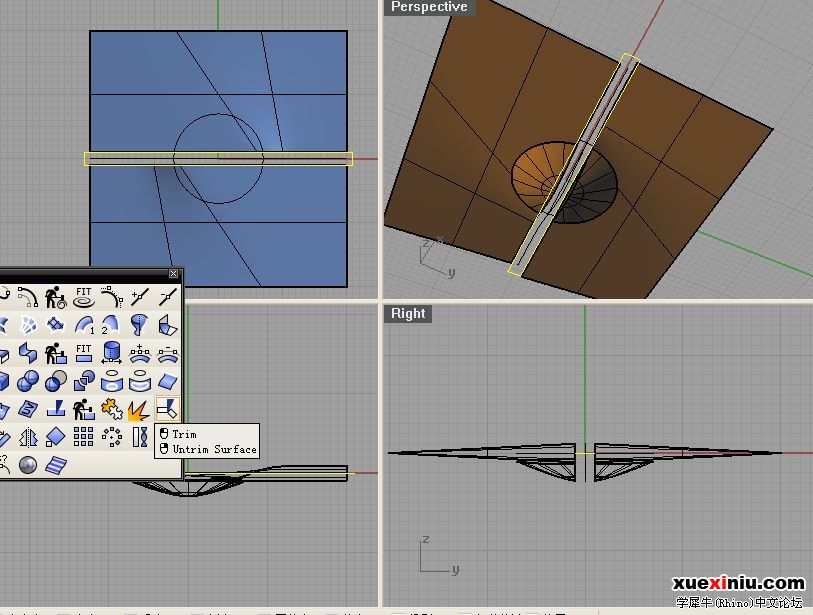Select the dotted offset arc curve icon

point(111,297)
